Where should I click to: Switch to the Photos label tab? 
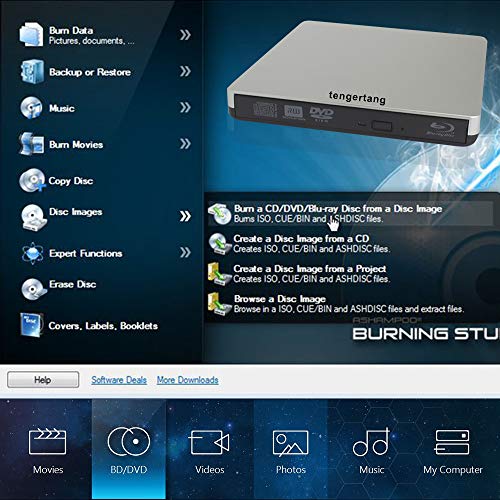291,470
